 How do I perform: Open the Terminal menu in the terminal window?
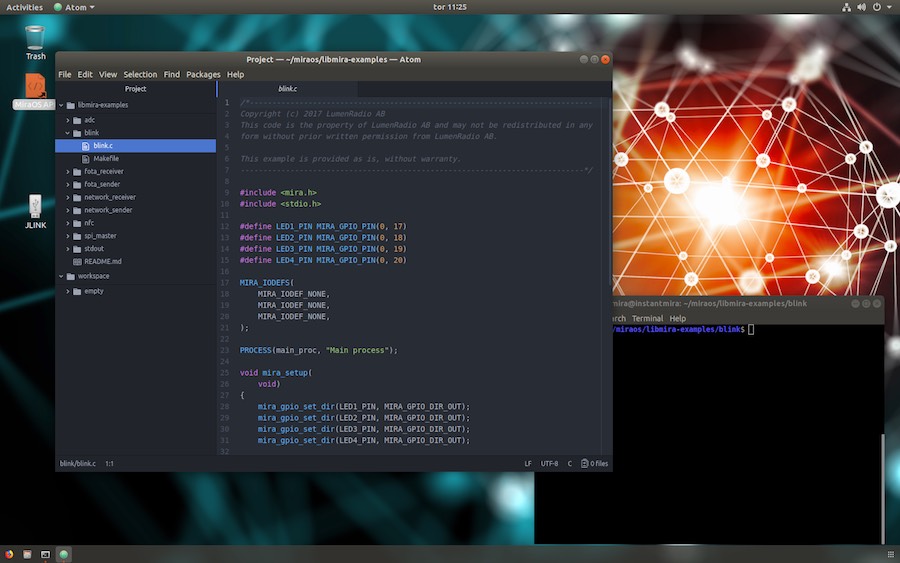[x=647, y=319]
